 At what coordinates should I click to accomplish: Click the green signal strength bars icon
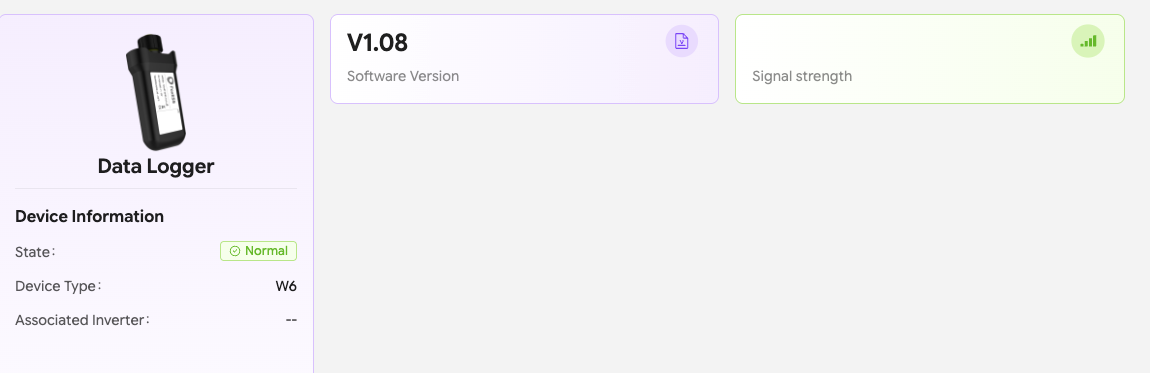(x=1088, y=41)
